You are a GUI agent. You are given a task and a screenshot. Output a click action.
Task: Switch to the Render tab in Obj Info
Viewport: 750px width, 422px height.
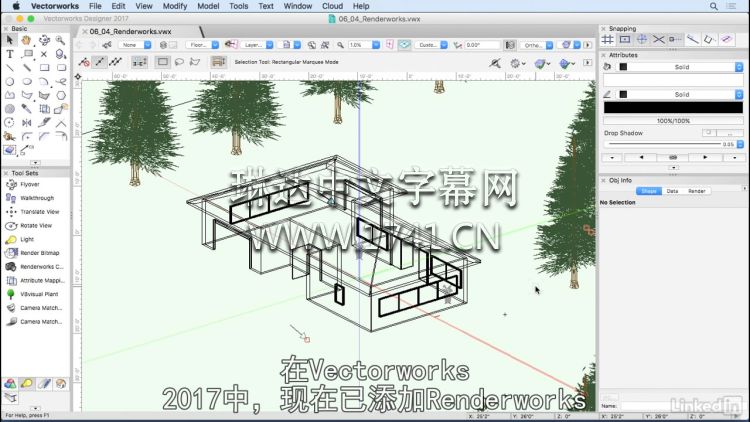pos(696,191)
